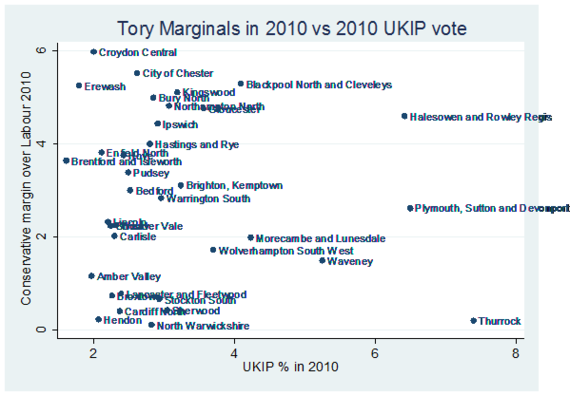Click the Brighton, Kemptown data point
This screenshot has width=570, height=396.
click(181, 185)
